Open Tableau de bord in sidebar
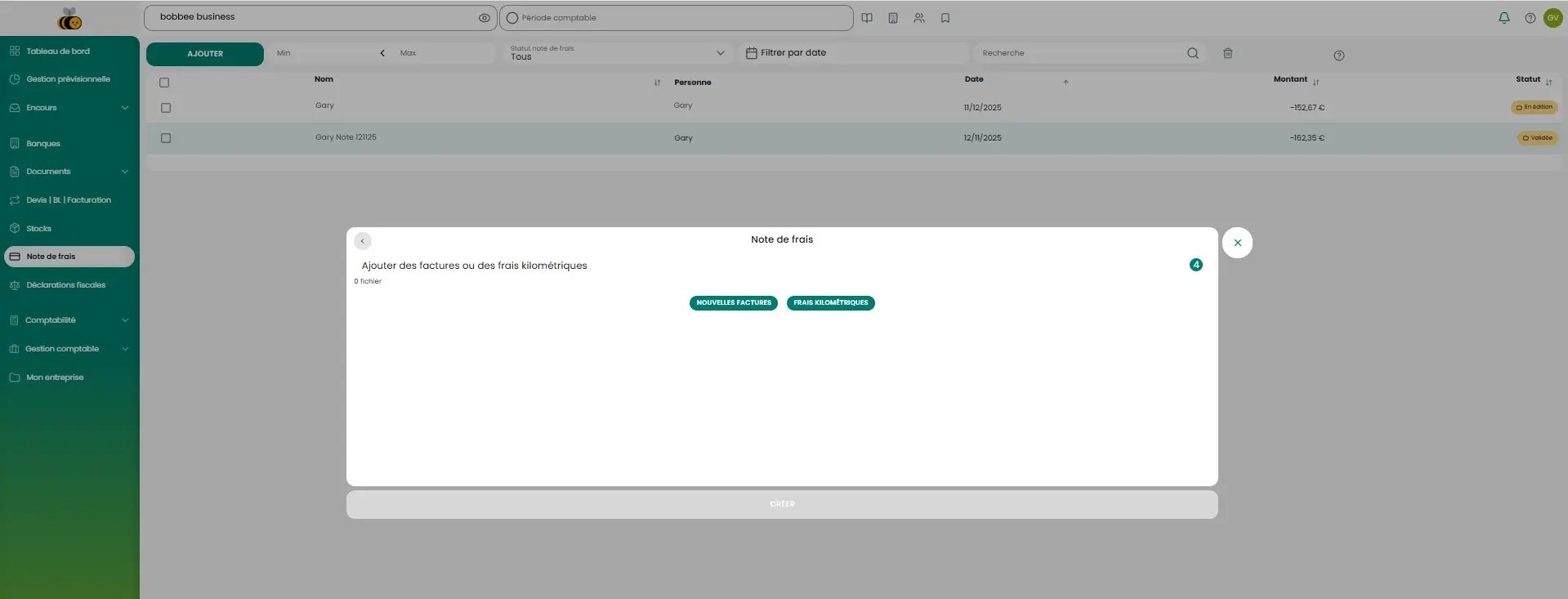 (58, 51)
